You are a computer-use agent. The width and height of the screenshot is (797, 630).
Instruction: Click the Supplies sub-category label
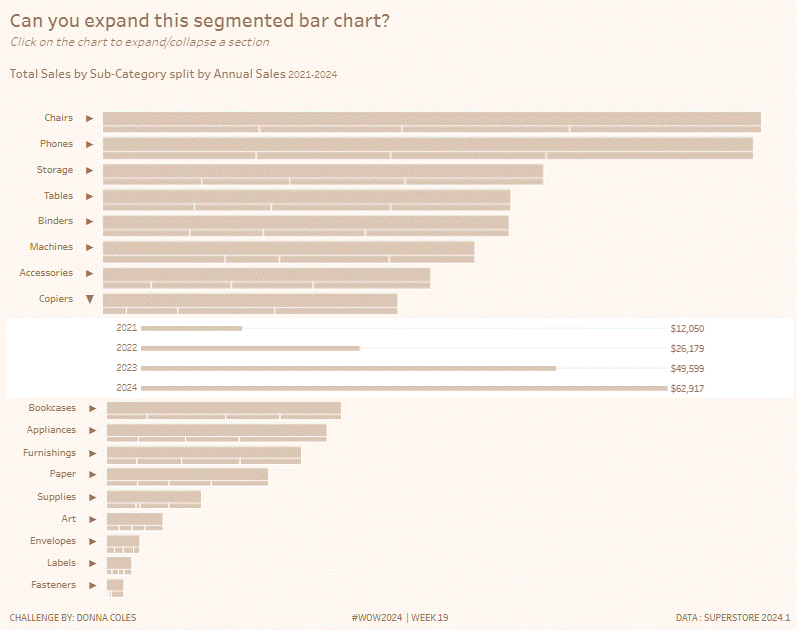[56, 497]
